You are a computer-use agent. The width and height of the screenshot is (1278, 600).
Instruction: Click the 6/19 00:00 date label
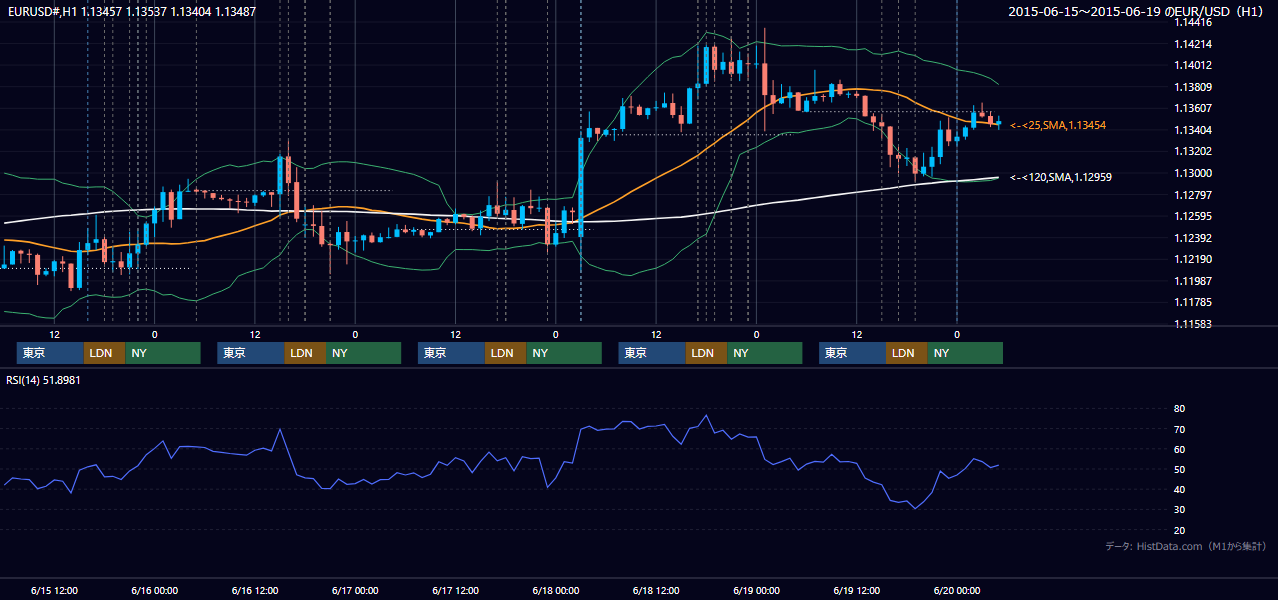click(x=757, y=591)
